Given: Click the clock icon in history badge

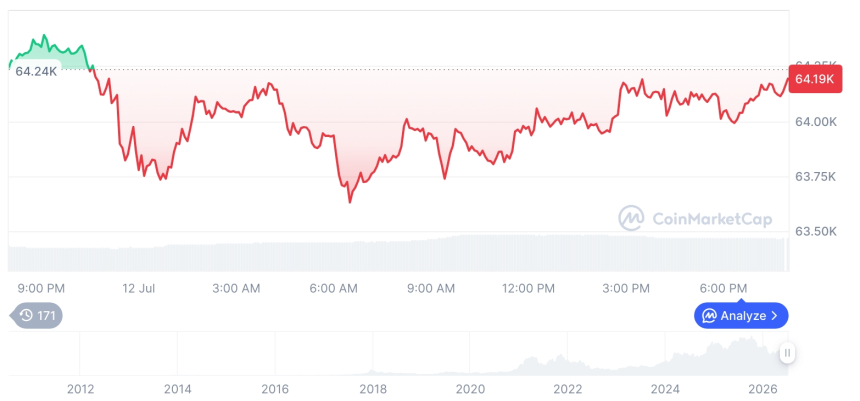Looking at the screenshot, I should coord(26,315).
